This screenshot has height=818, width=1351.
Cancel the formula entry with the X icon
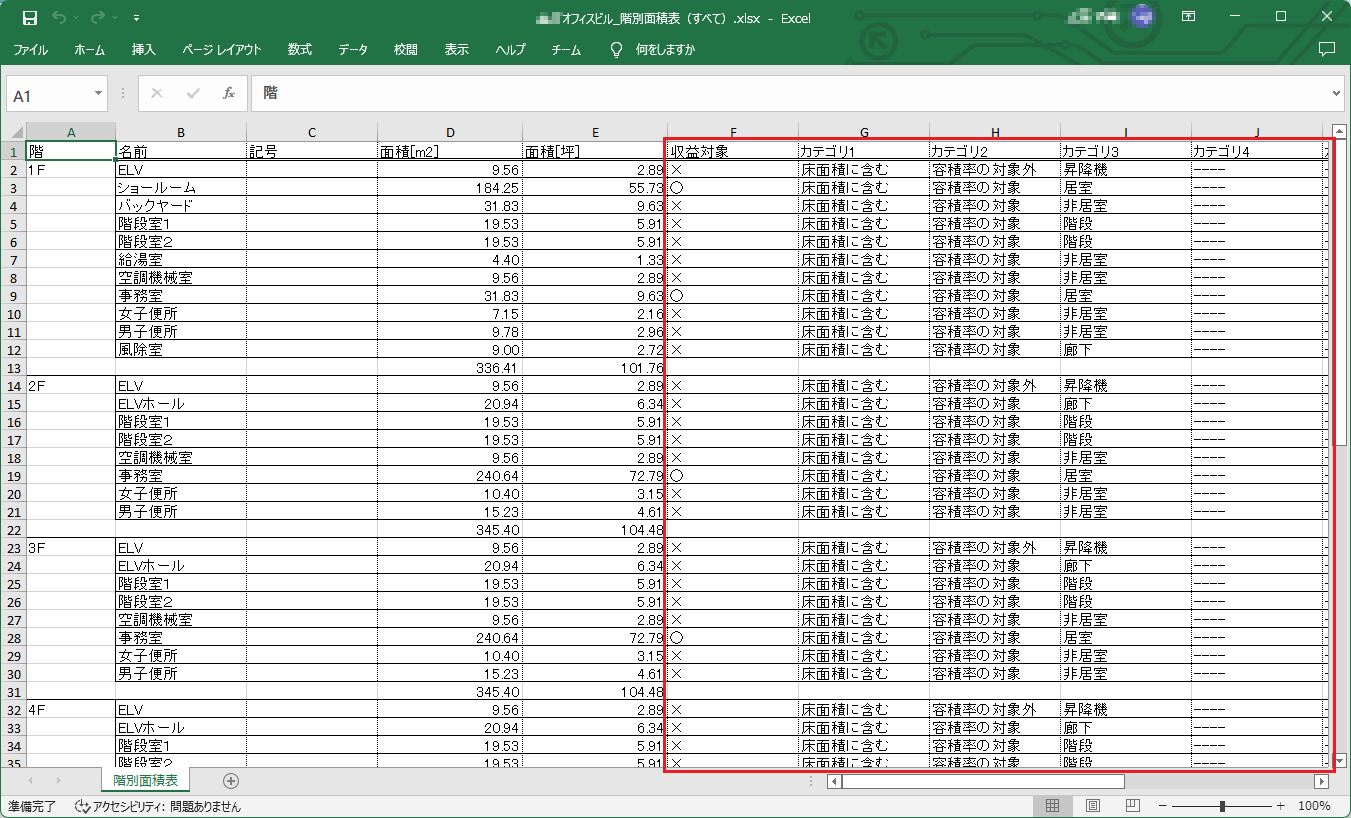click(156, 93)
